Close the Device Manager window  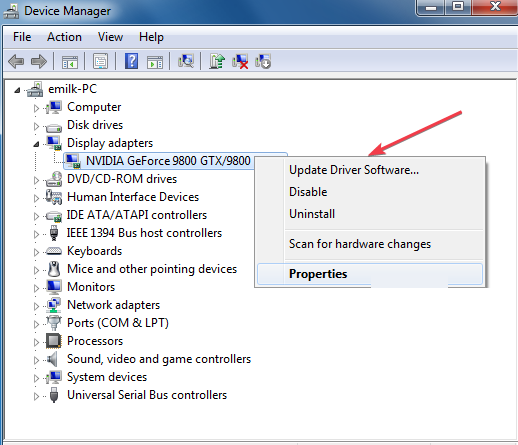(495, 7)
